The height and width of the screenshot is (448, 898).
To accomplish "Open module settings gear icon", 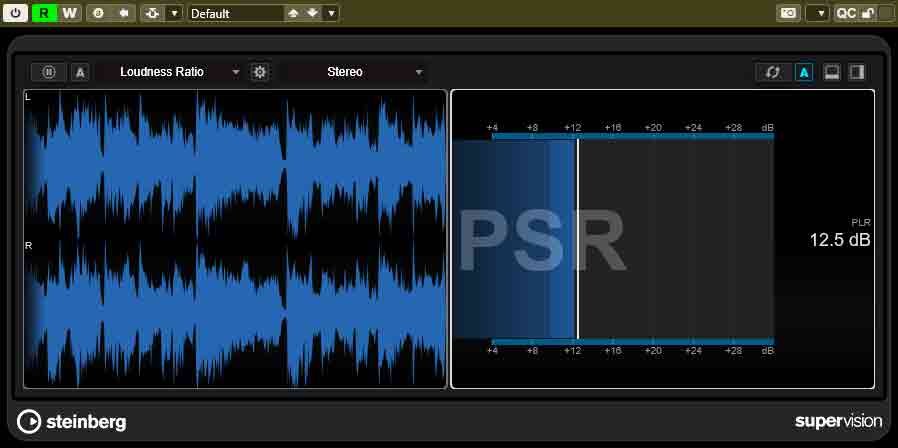I will [260, 72].
